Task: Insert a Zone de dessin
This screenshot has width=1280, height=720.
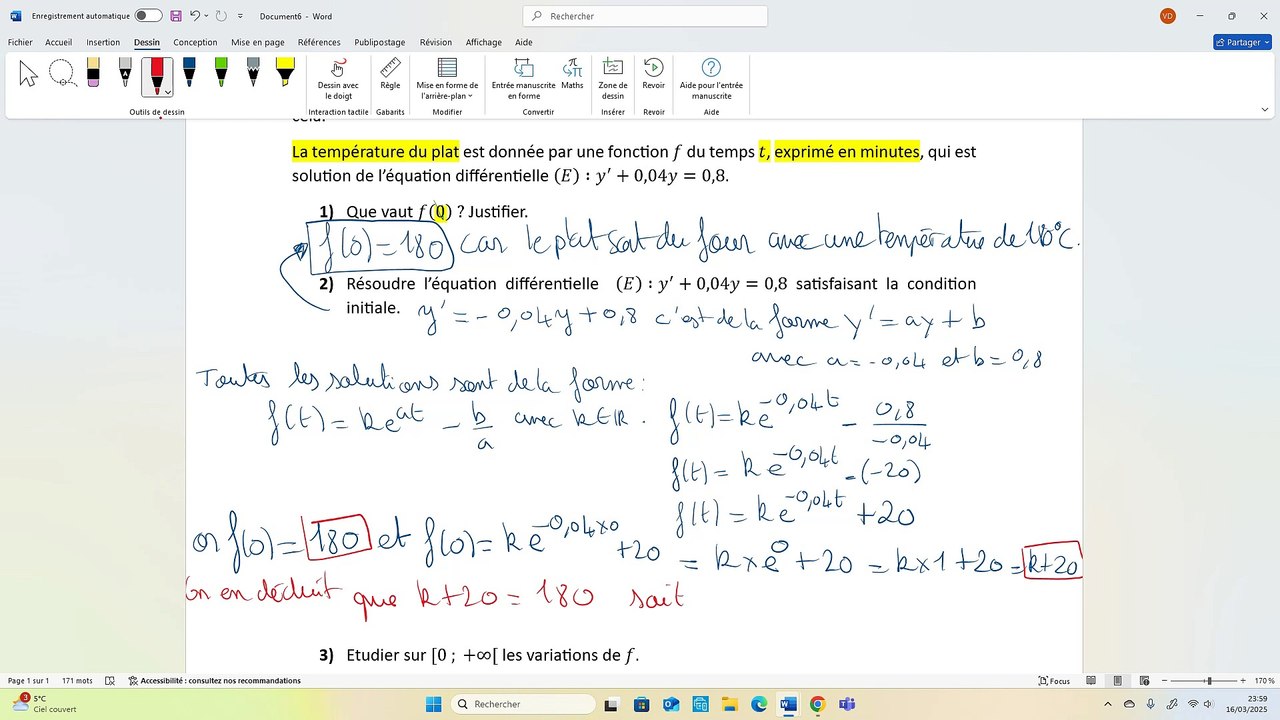Action: [x=613, y=79]
